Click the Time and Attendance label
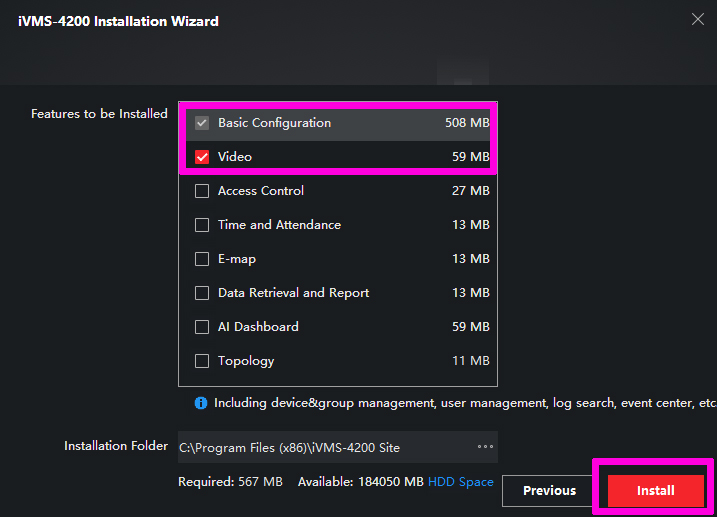The image size is (717, 517). pos(279,225)
